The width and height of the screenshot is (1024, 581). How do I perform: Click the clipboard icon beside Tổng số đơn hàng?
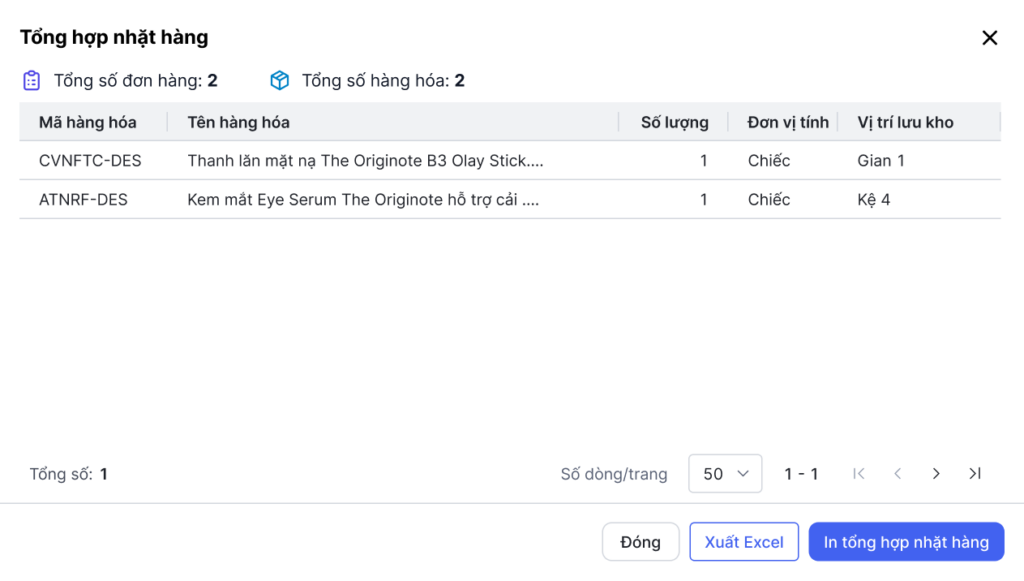tap(32, 80)
